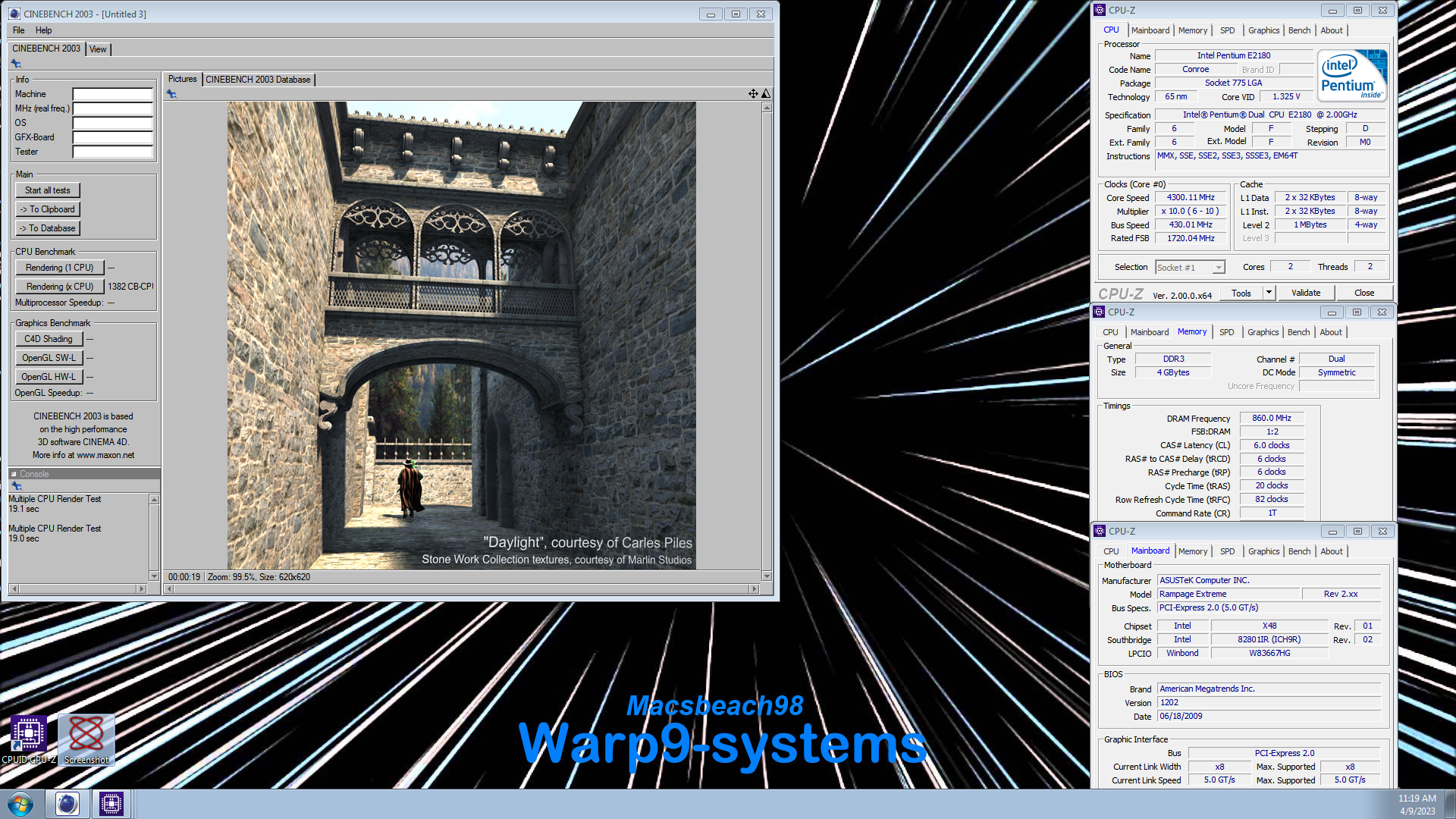The image size is (1456, 819).
Task: Run the Rendering (1 CPU) benchmark
Action: 59,268
